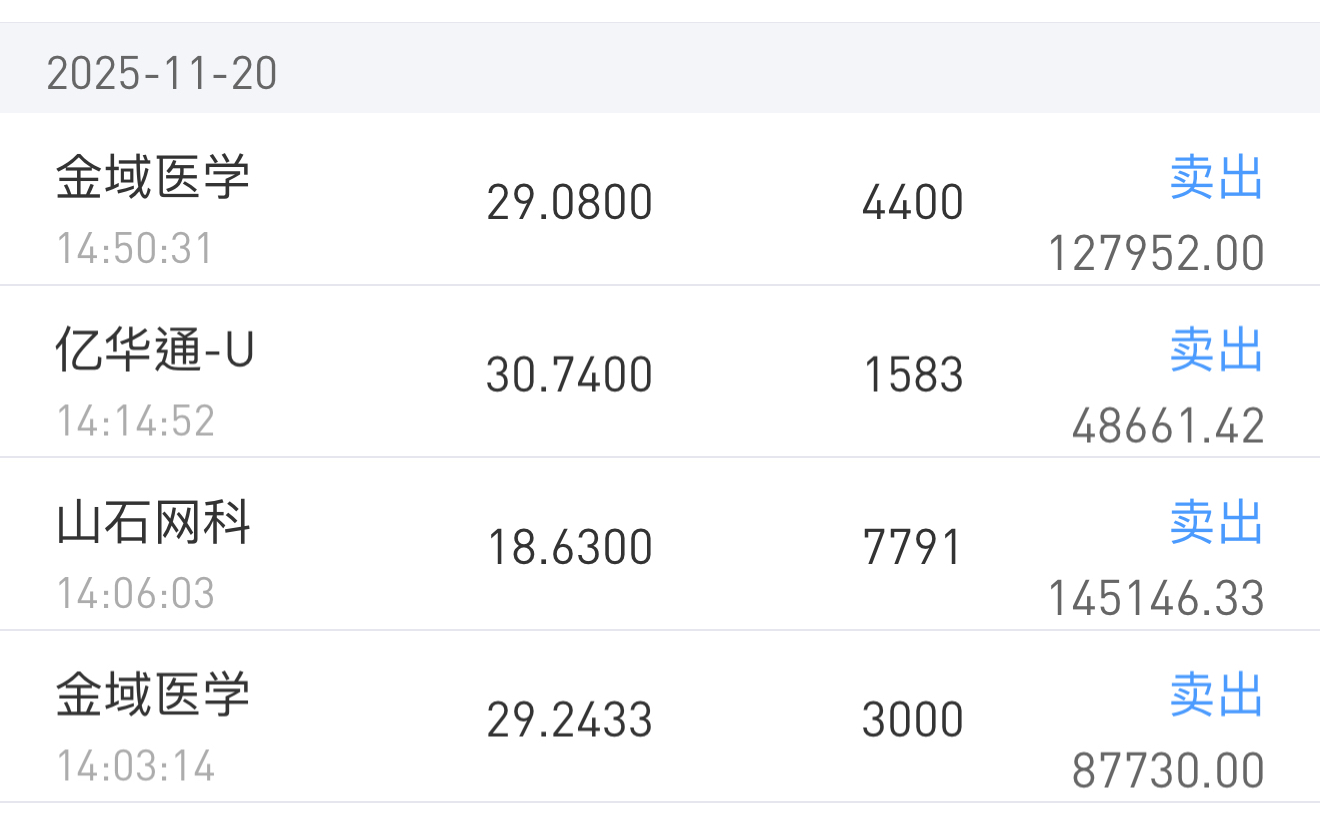
Task: Click price 29.2433
Action: (x=569, y=720)
